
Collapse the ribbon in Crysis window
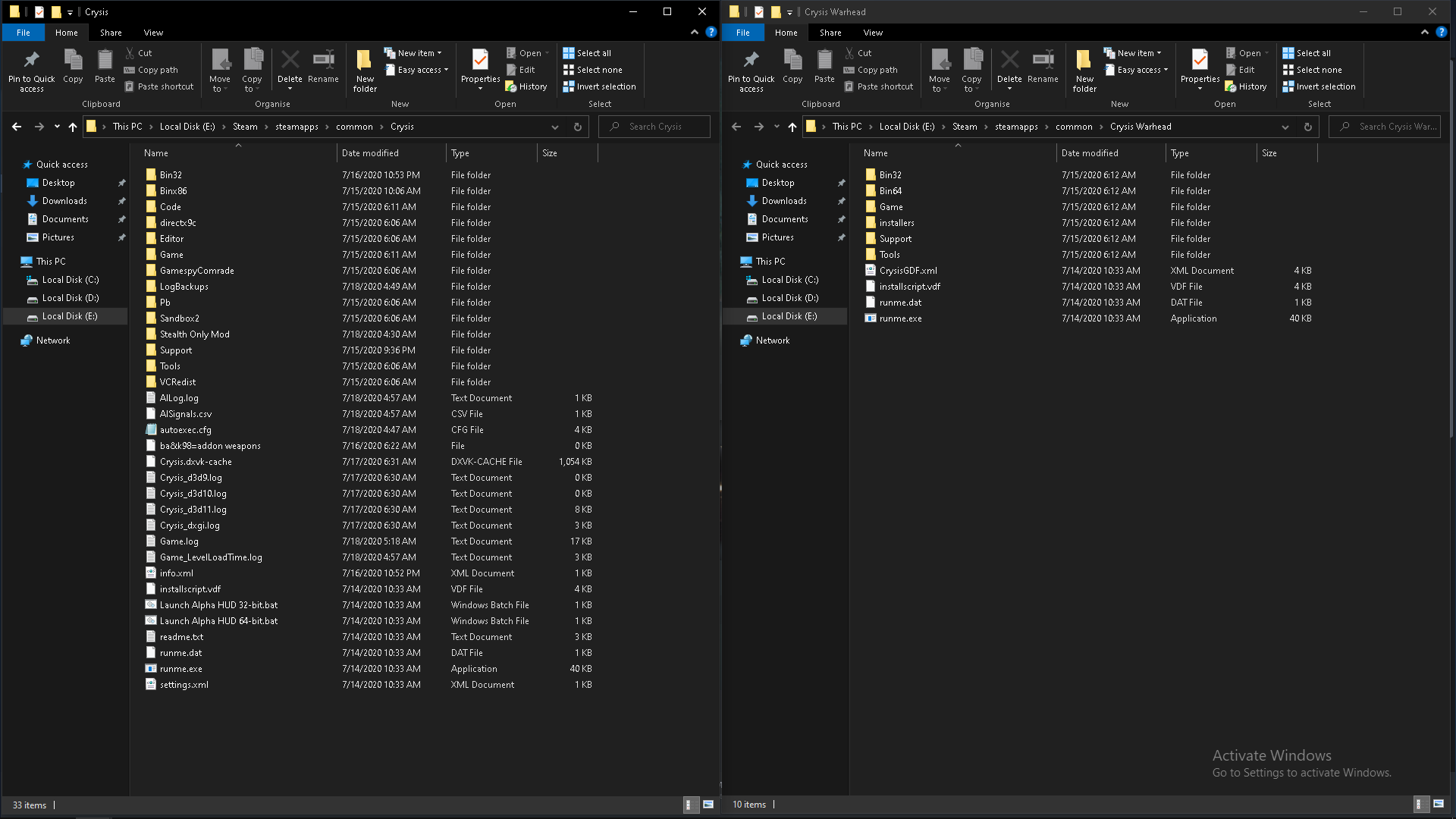(695, 32)
